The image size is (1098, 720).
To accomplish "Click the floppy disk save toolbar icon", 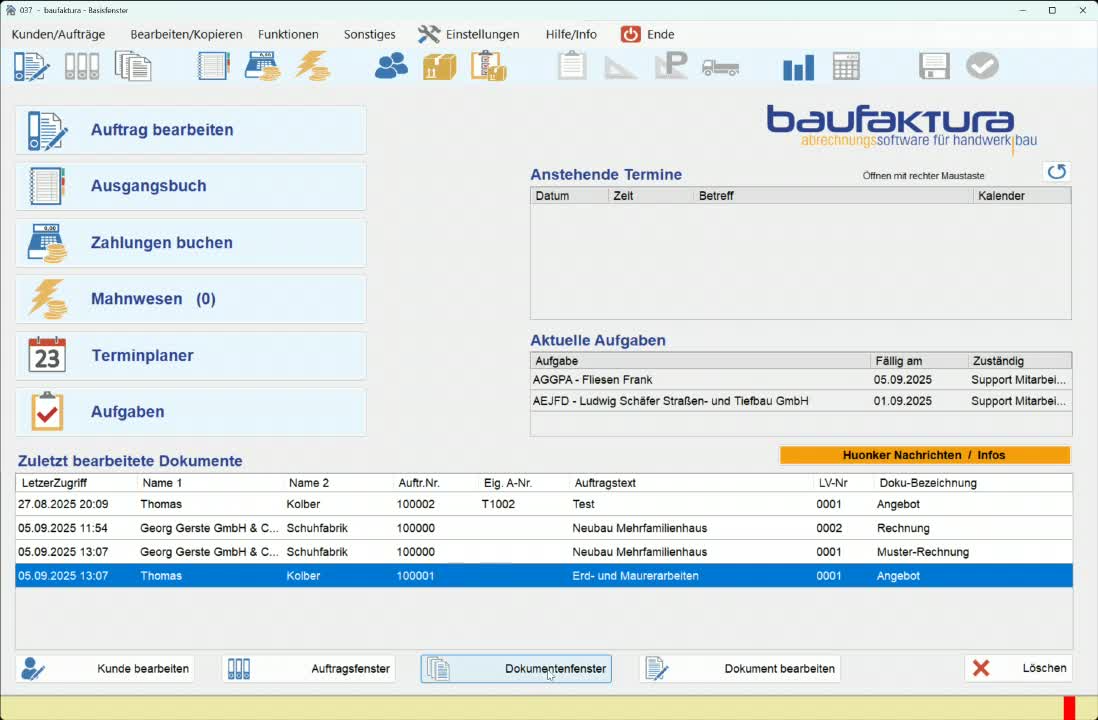I will 934,67.
